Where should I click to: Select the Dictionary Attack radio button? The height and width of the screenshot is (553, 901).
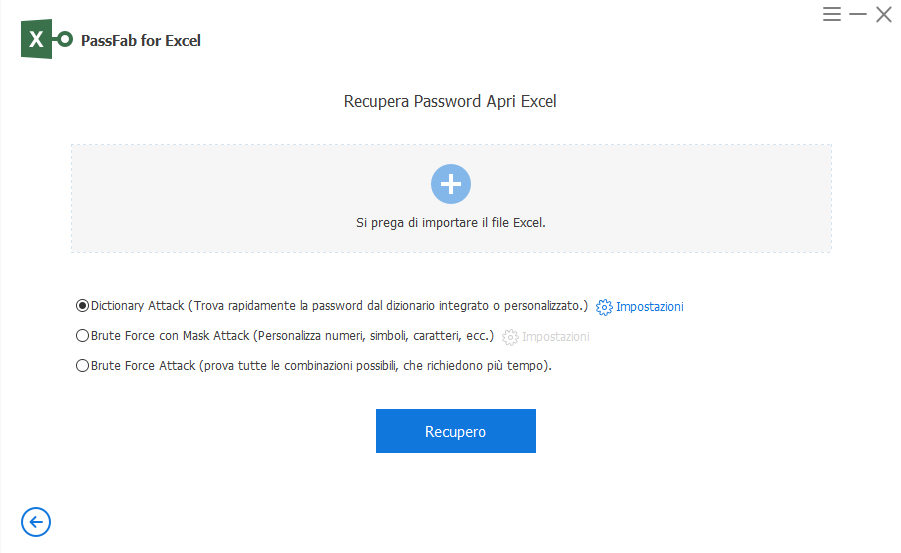click(x=83, y=306)
